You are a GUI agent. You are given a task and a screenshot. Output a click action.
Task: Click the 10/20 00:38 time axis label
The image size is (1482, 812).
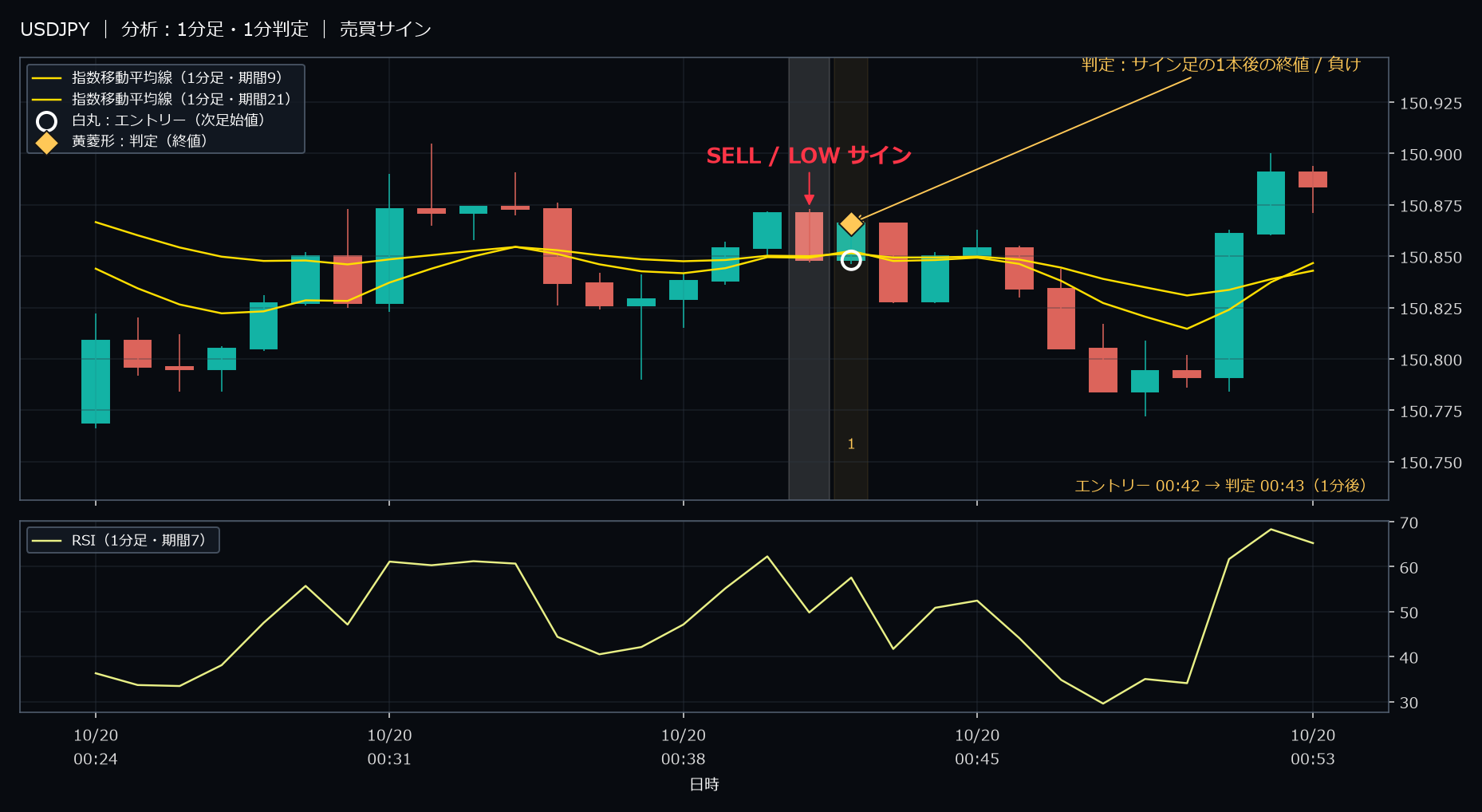[x=683, y=747]
